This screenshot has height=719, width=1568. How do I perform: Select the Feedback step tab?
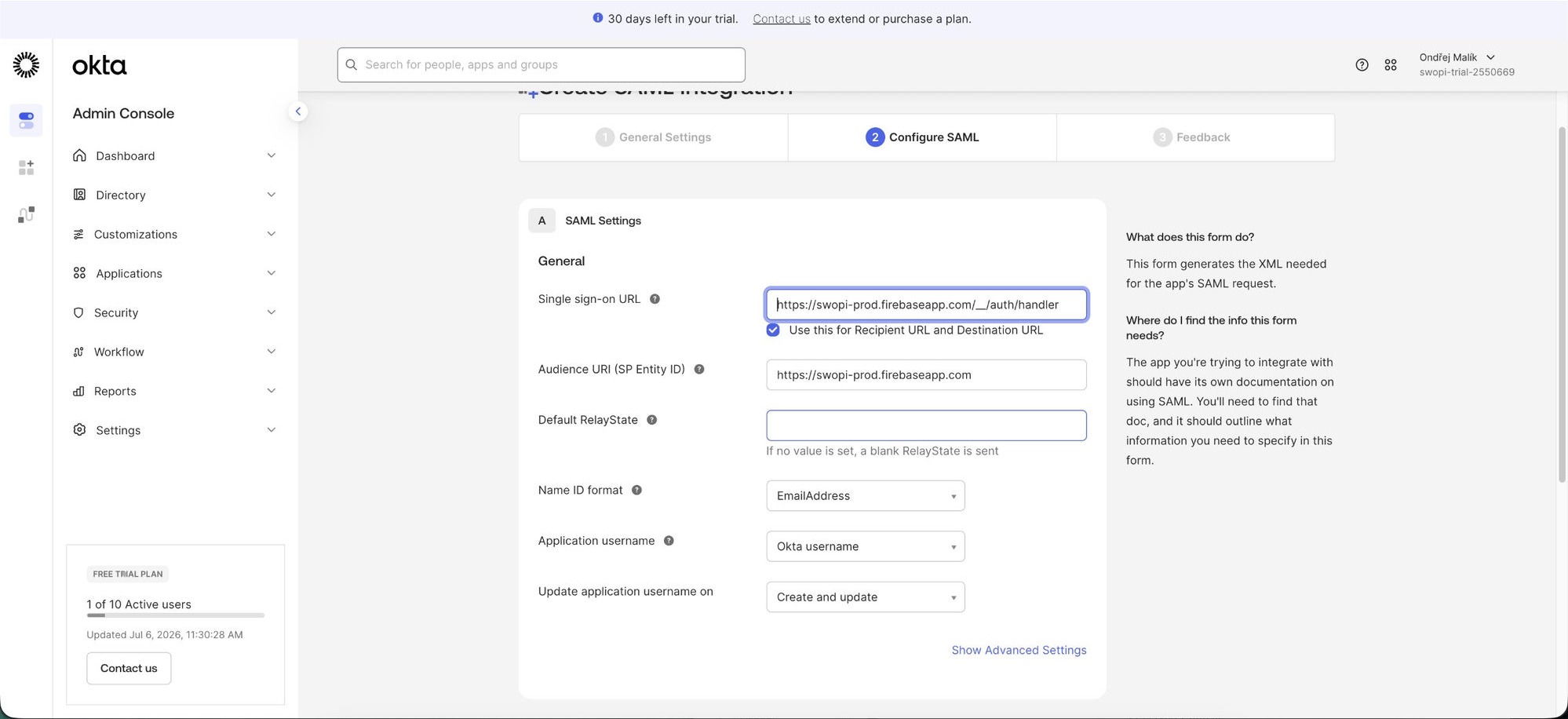1195,137
